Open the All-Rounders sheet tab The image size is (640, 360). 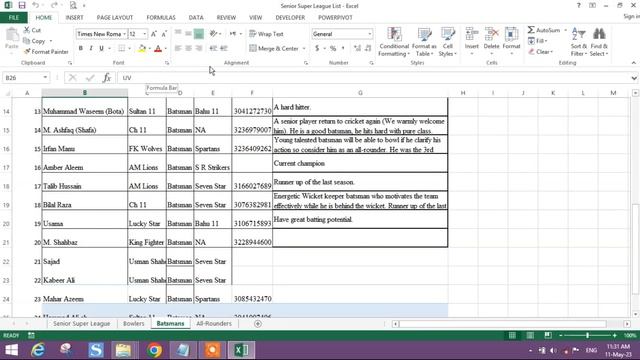click(x=214, y=323)
